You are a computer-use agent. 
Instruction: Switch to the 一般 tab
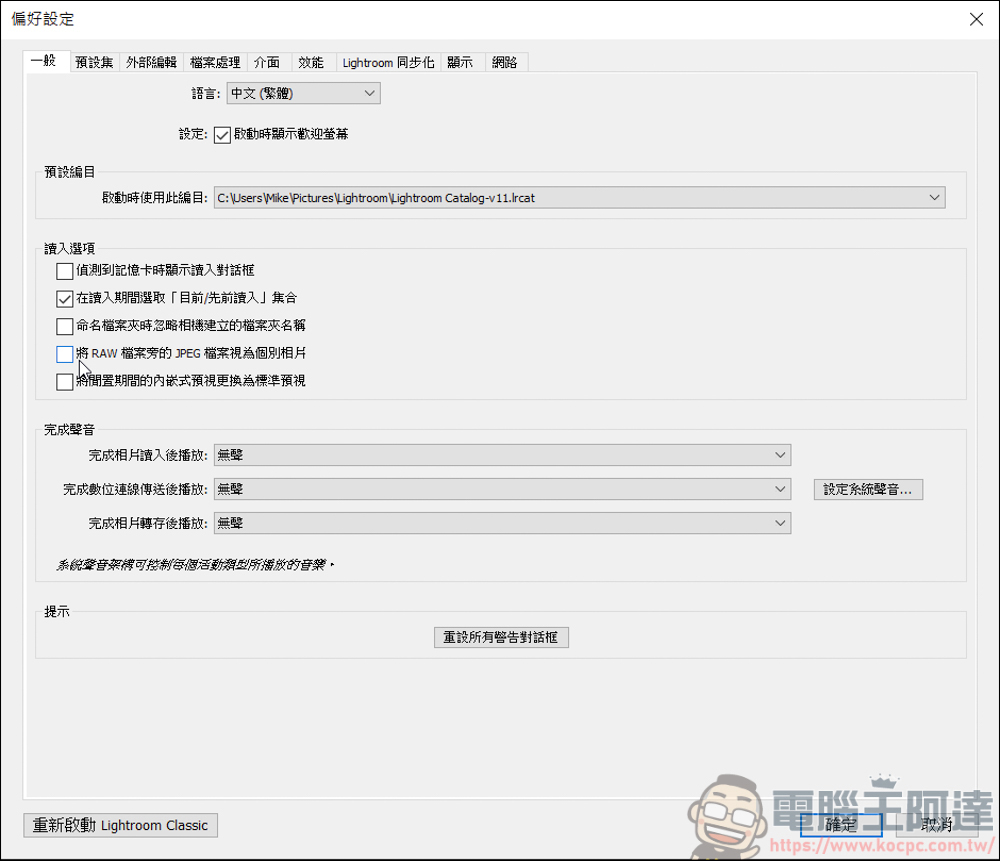[46, 61]
